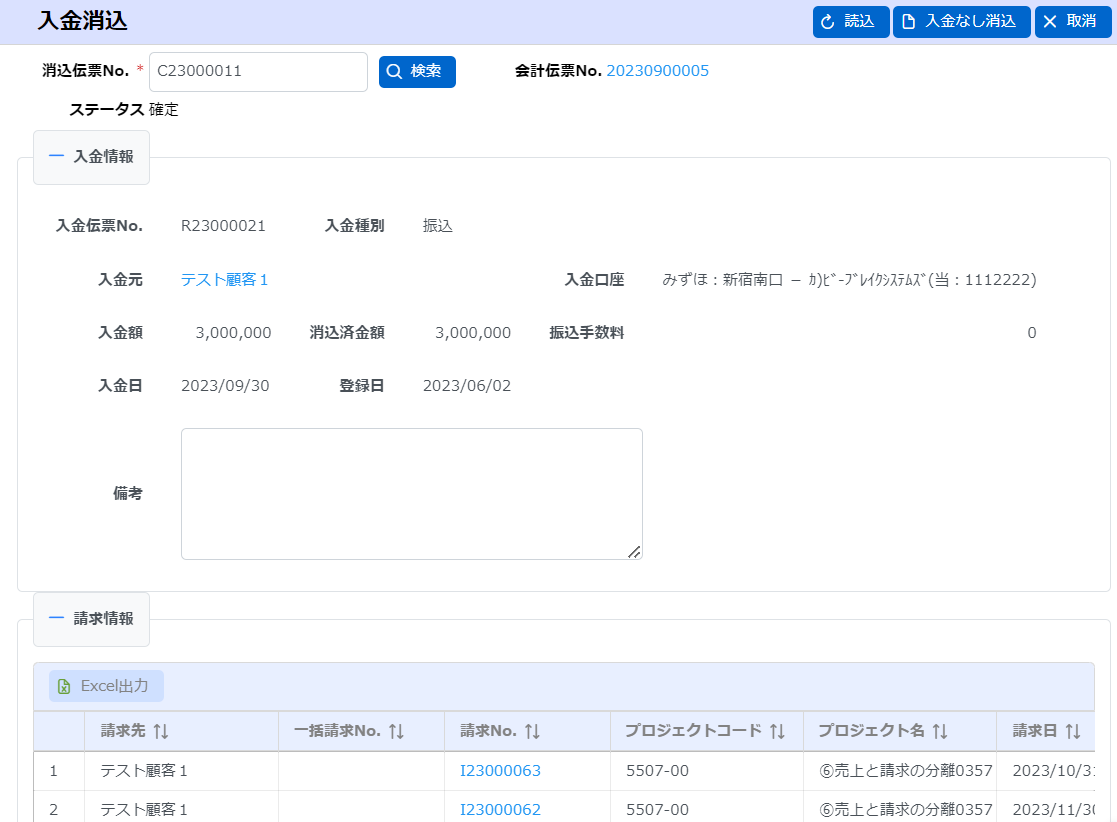The height and width of the screenshot is (822, 1117).
Task: Click inside the 備考 textarea
Action: [x=411, y=494]
